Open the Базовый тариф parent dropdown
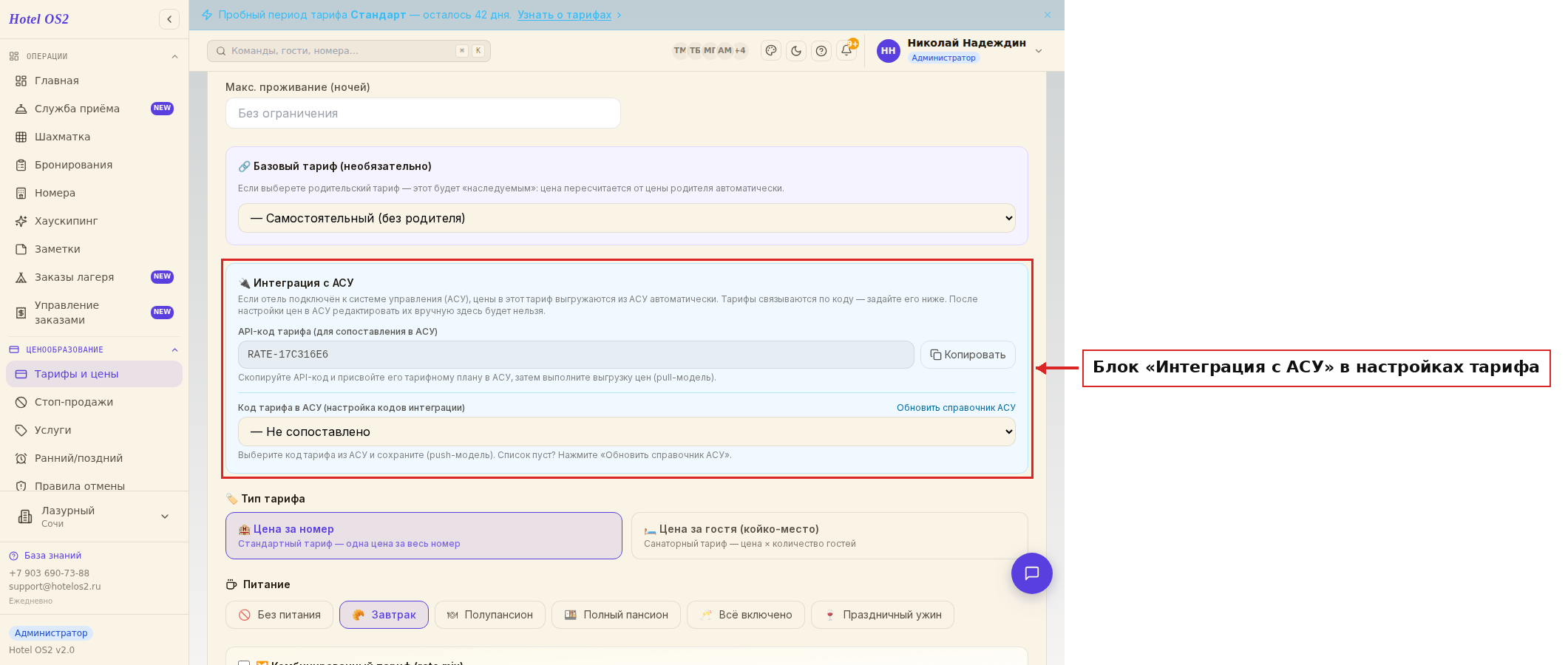Image resolution: width=1568 pixels, height=665 pixels. pyautogui.click(x=627, y=218)
